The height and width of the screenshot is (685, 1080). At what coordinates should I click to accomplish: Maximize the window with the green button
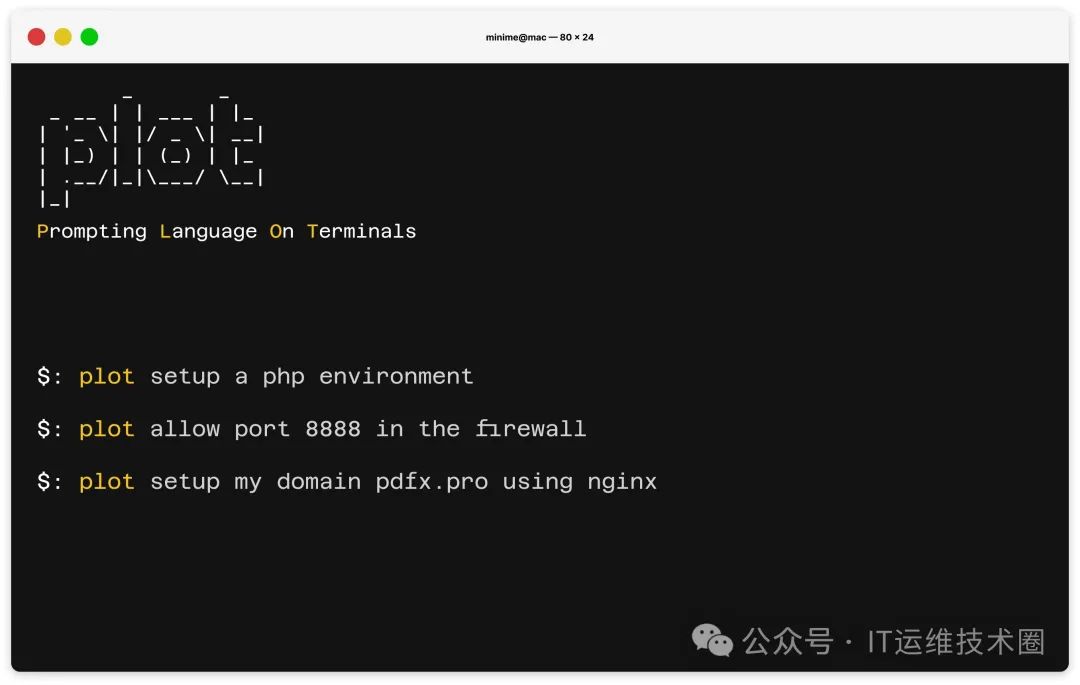coord(90,37)
